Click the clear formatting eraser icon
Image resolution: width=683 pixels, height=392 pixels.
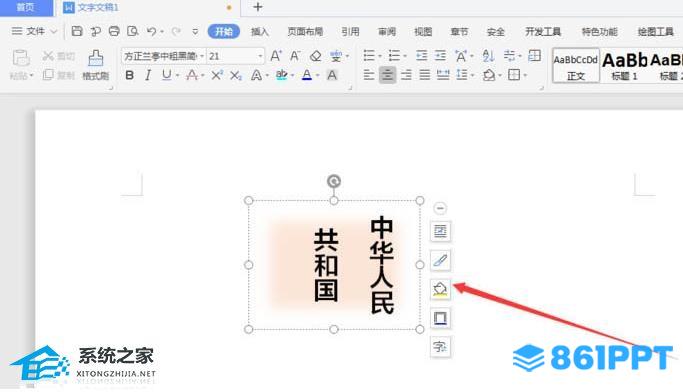point(315,56)
